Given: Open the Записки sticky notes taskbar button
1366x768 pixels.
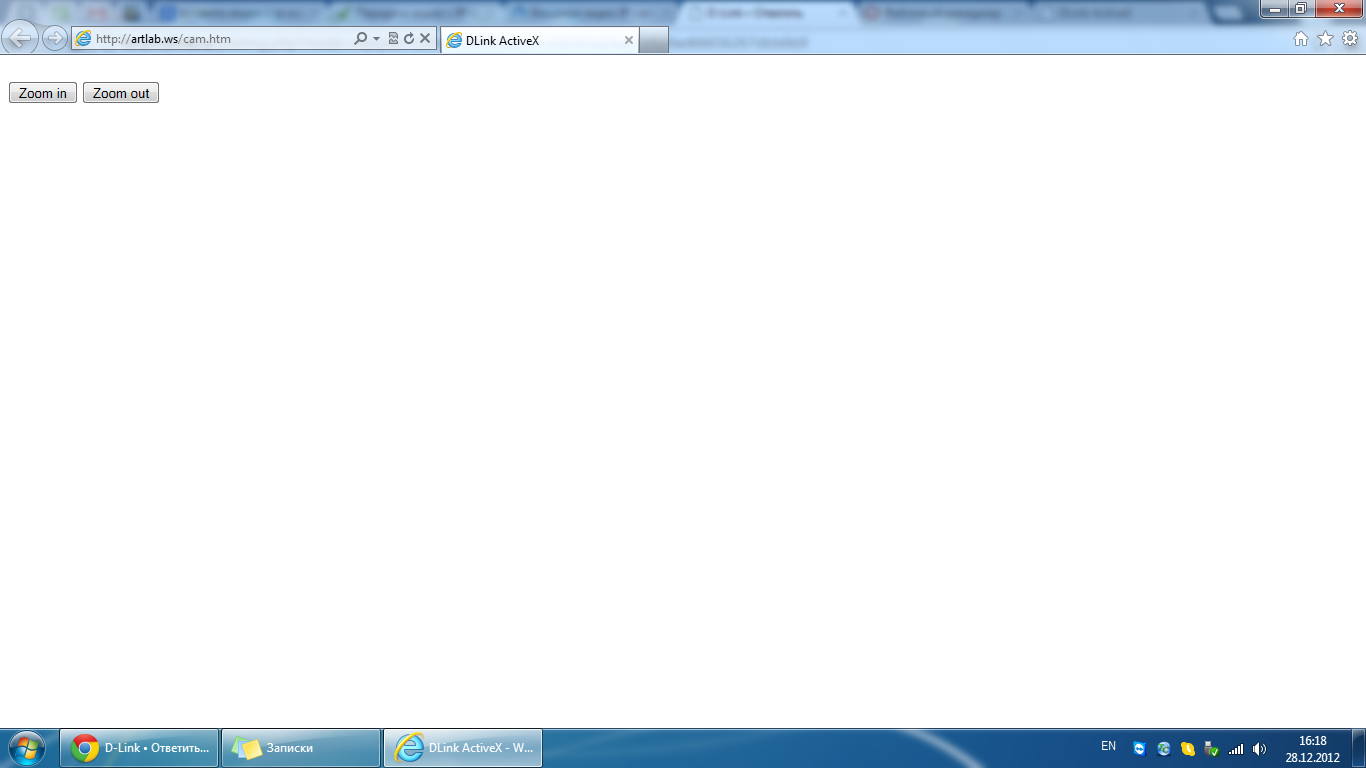Looking at the screenshot, I should point(301,748).
